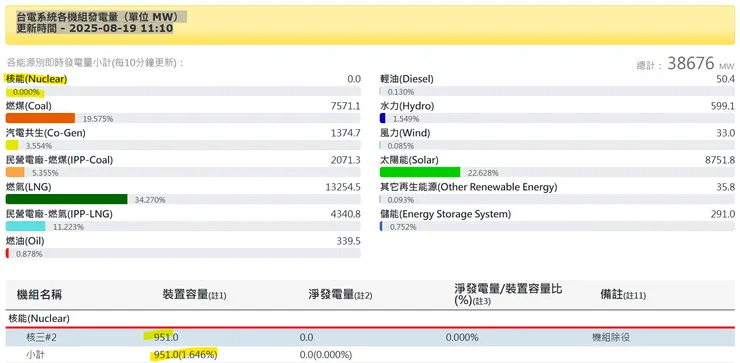740x363 pixels.
Task: Click the 淨發電量/裝置容量比 column header
Action: pos(508,294)
